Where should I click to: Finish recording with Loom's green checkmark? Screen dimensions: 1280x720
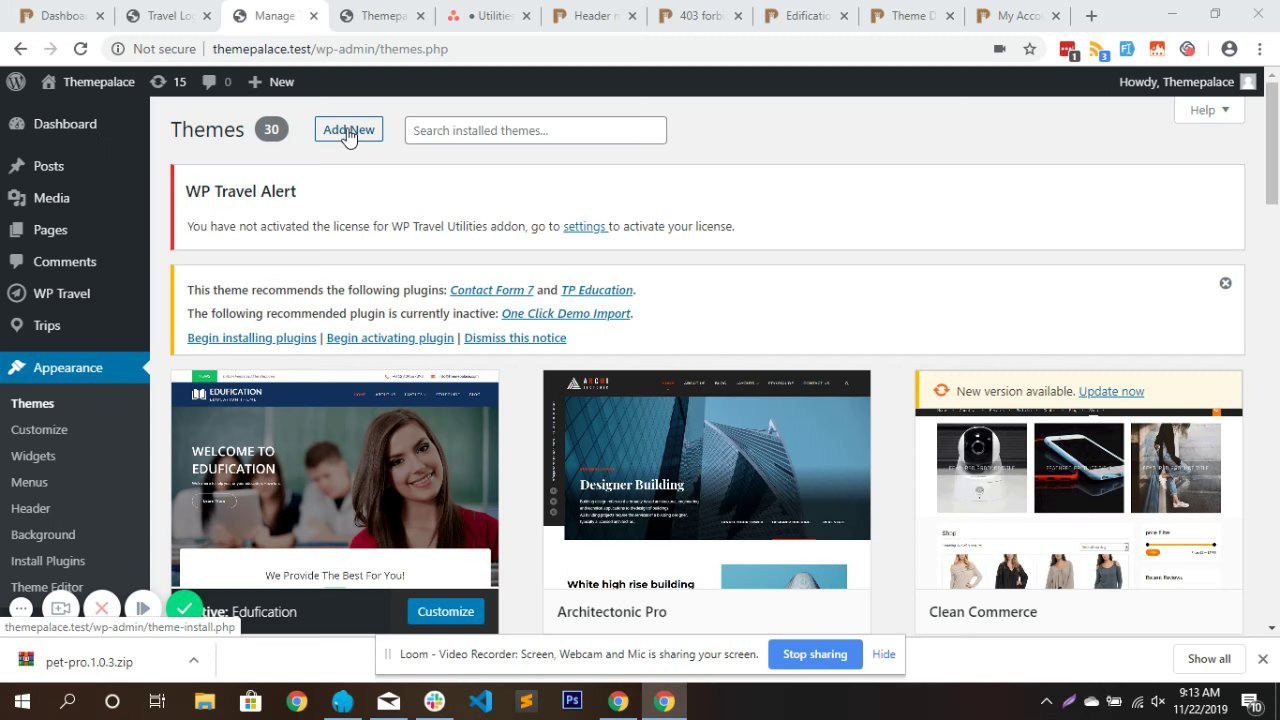click(184, 606)
